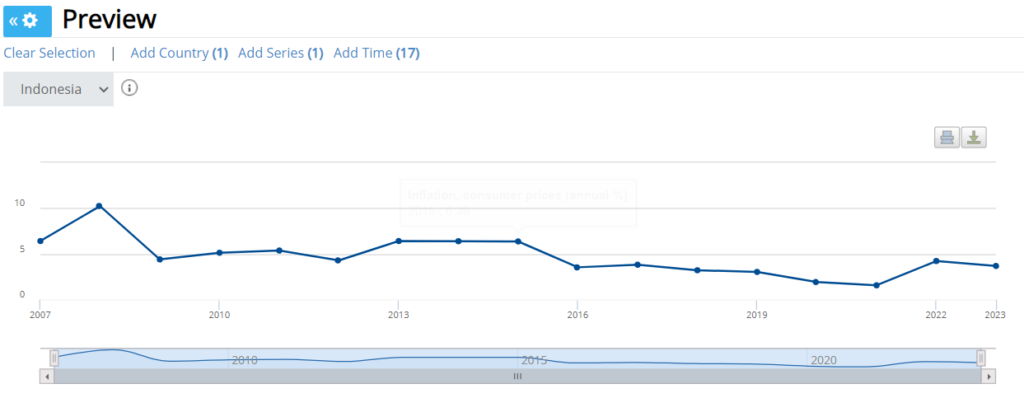This screenshot has width=1024, height=398.
Task: Click the 10 y-axis label
Action: pos(20,203)
